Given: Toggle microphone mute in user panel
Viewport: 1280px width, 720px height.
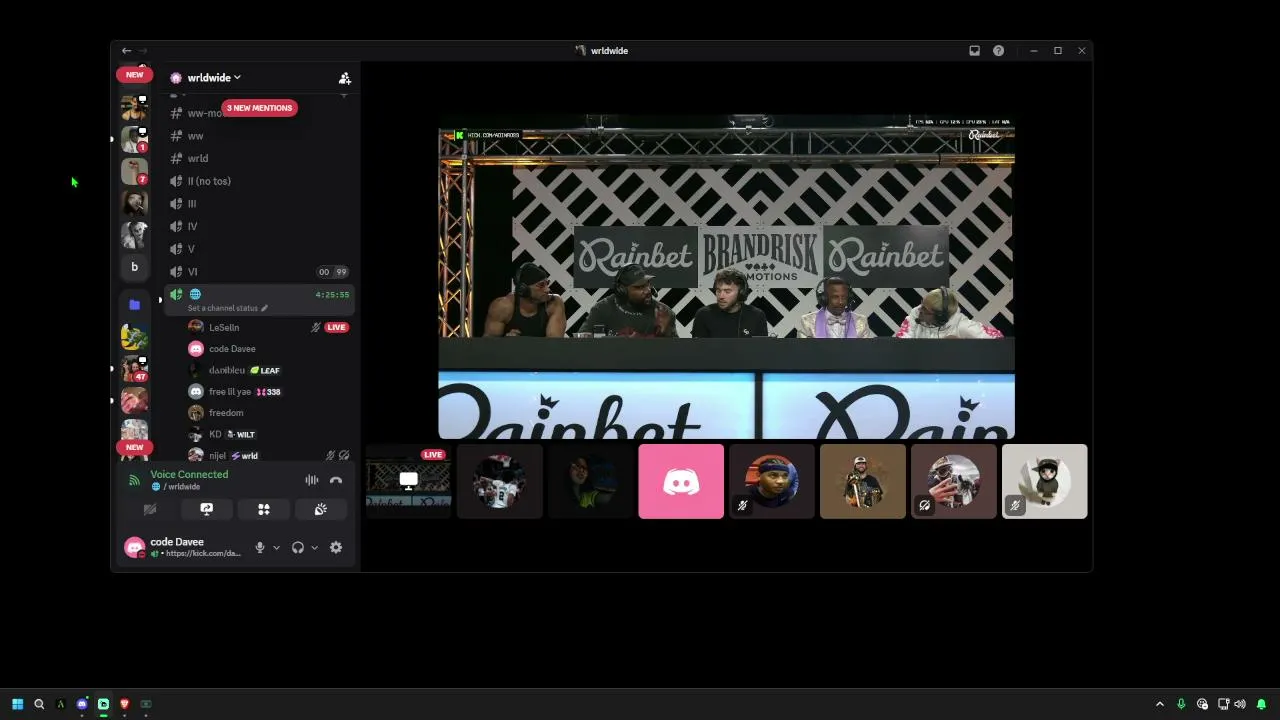Looking at the screenshot, I should tap(260, 548).
